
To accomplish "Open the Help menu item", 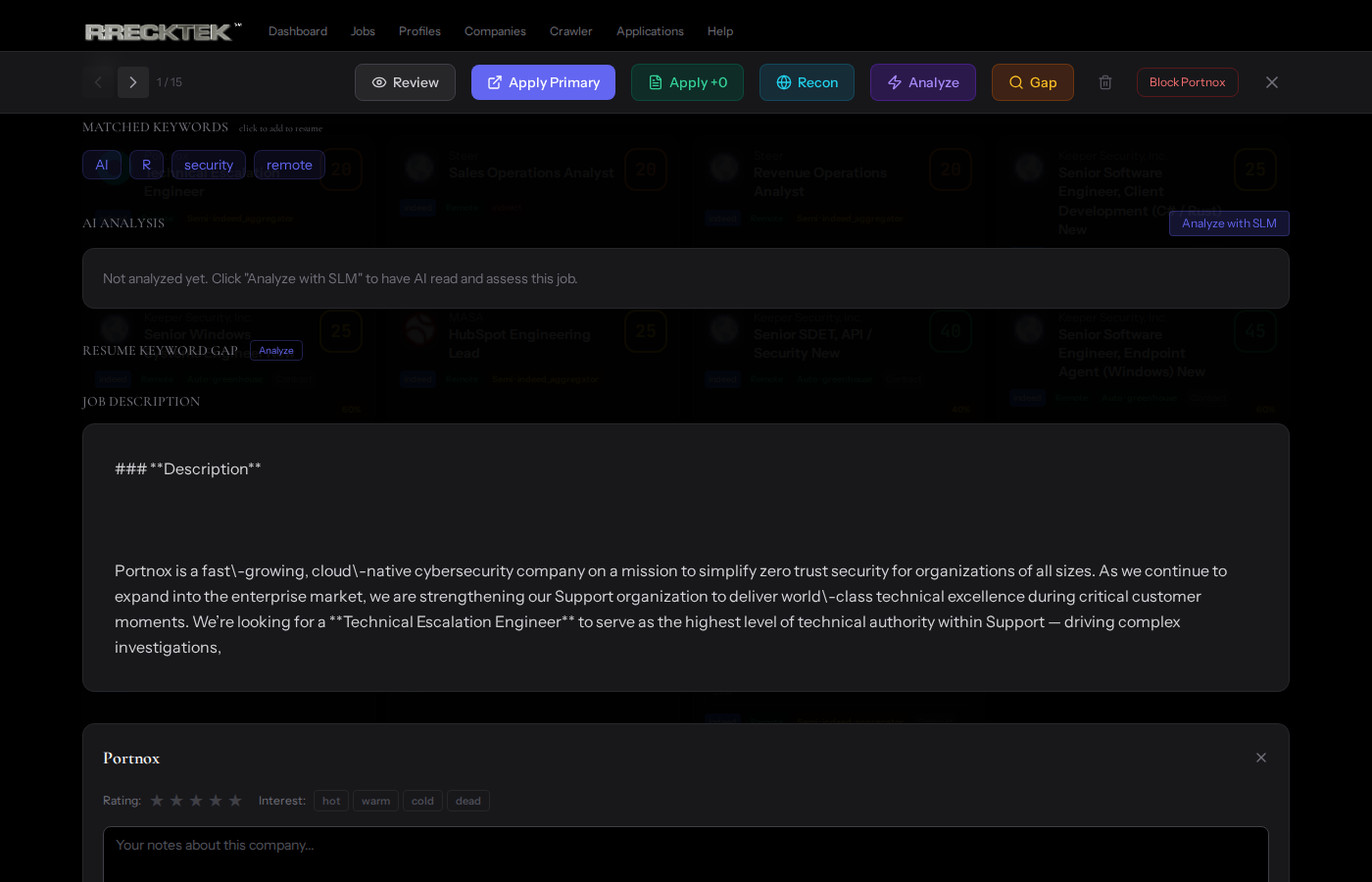I will click(720, 31).
